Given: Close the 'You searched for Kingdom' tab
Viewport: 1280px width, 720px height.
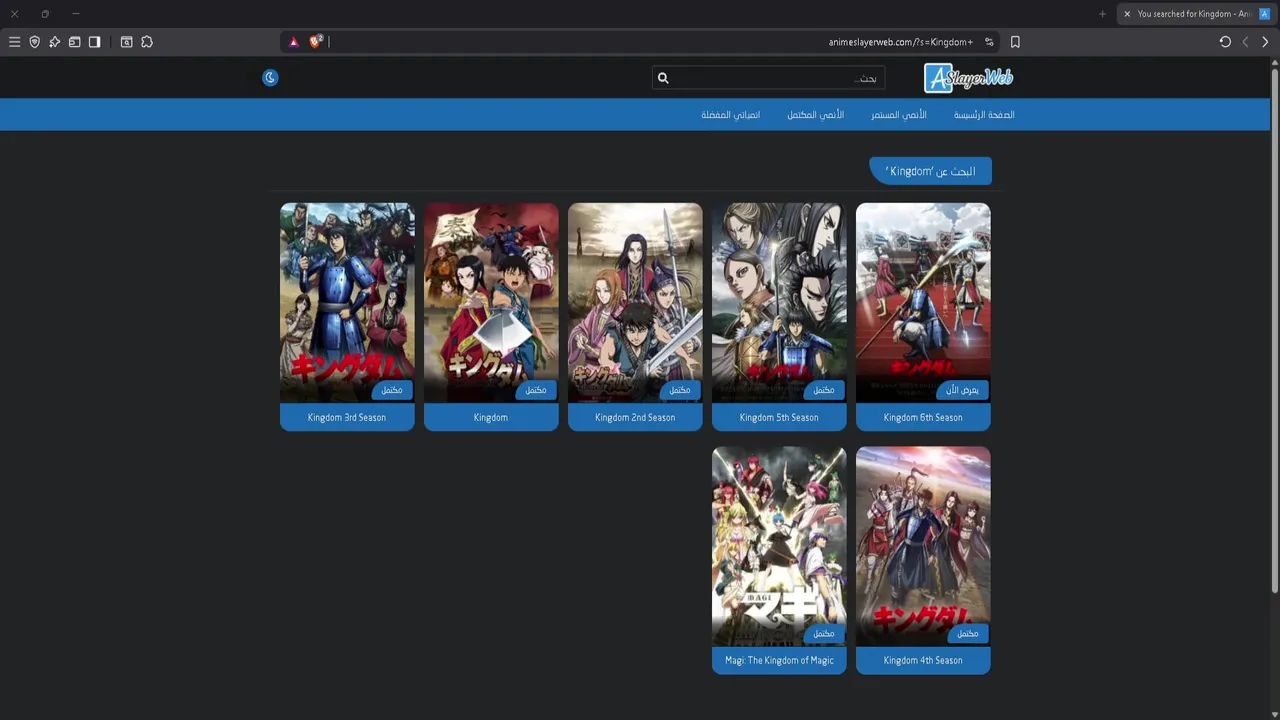Looking at the screenshot, I should 1127,14.
